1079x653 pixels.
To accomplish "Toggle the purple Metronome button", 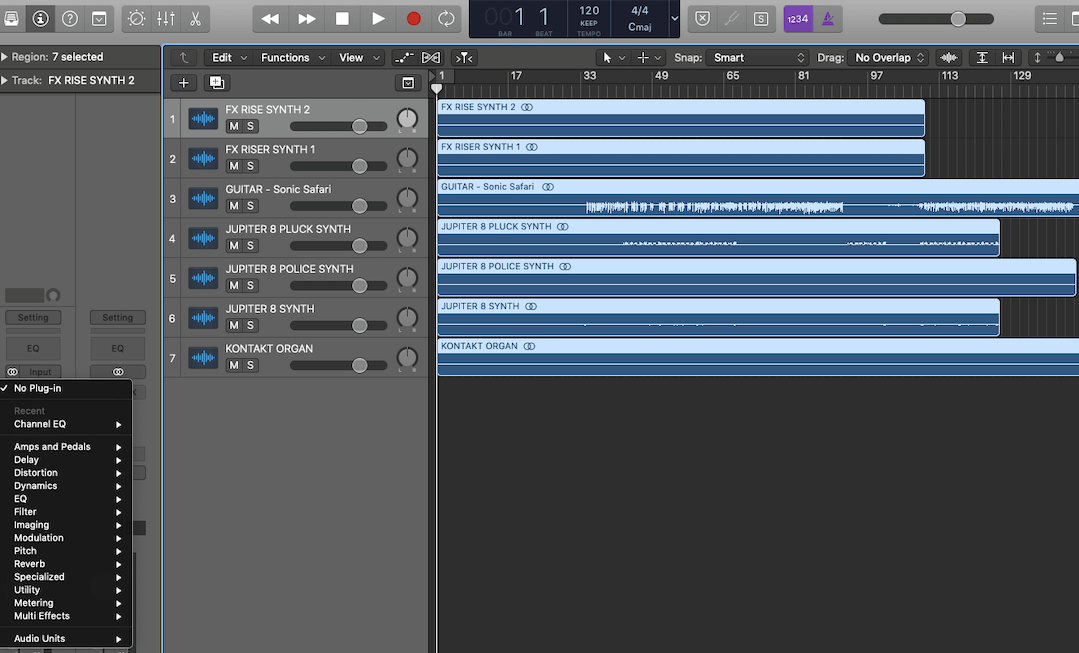I will tap(828, 19).
